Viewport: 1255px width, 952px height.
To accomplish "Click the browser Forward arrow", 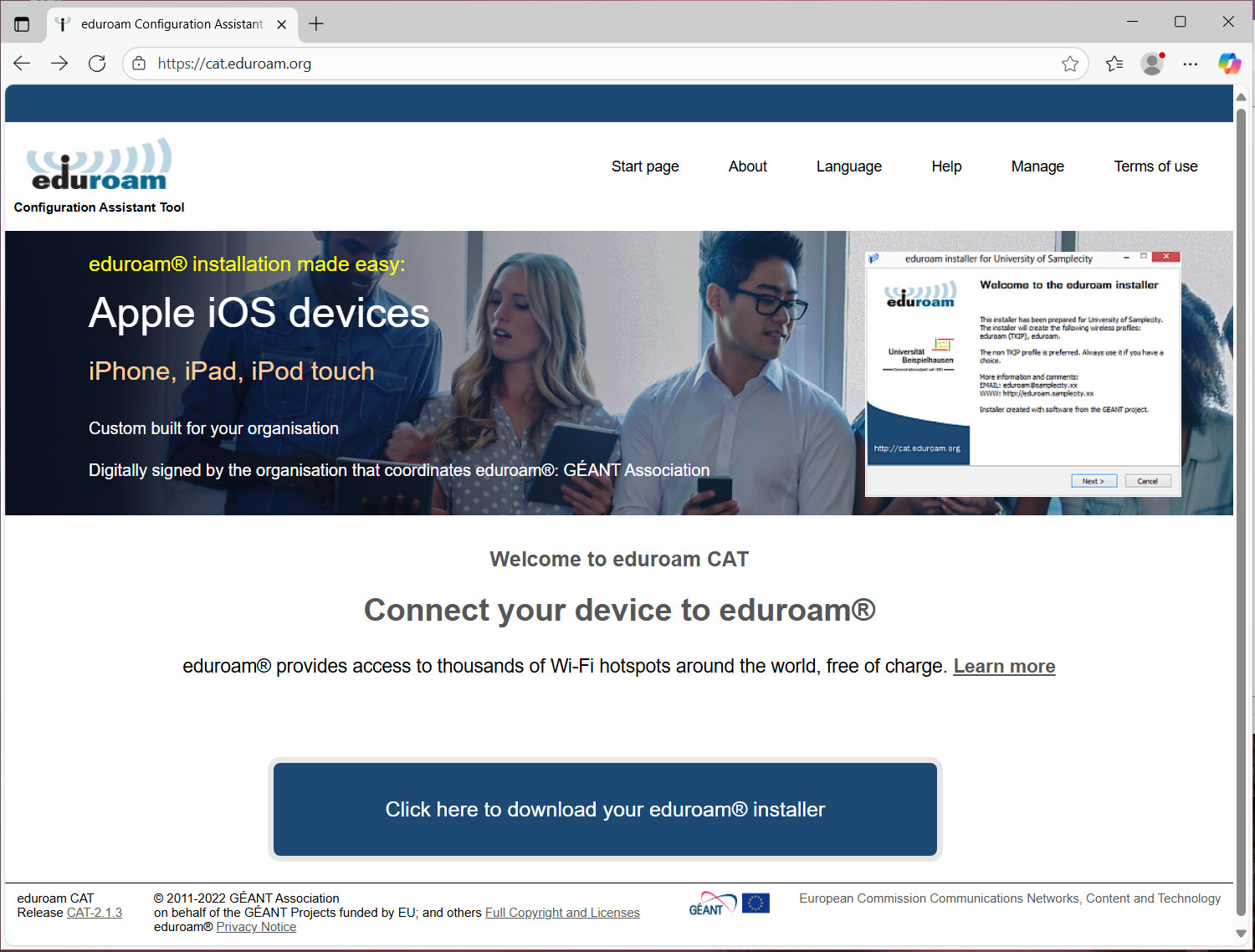I will click(59, 64).
